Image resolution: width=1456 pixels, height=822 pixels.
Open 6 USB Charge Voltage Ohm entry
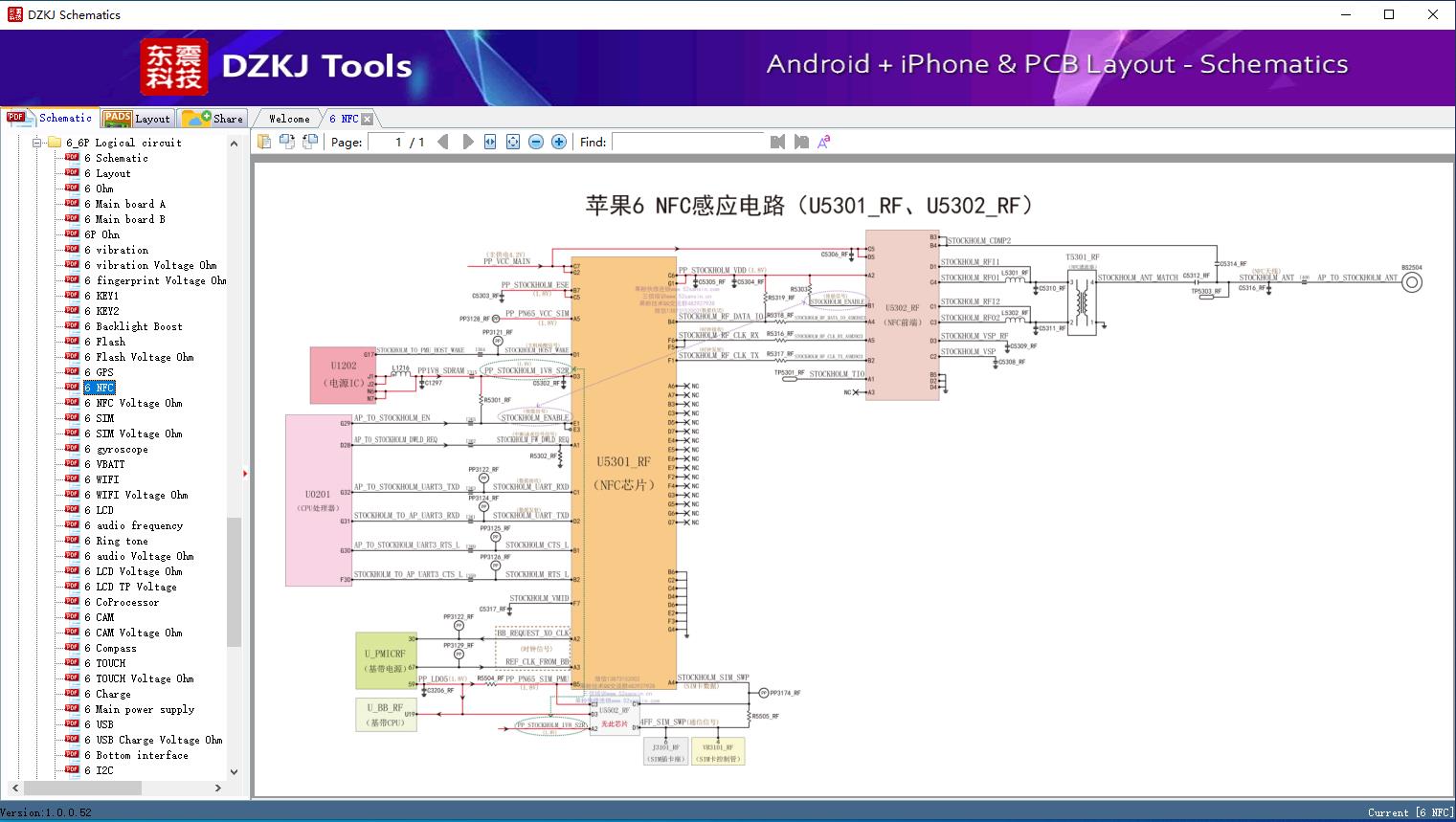point(153,740)
